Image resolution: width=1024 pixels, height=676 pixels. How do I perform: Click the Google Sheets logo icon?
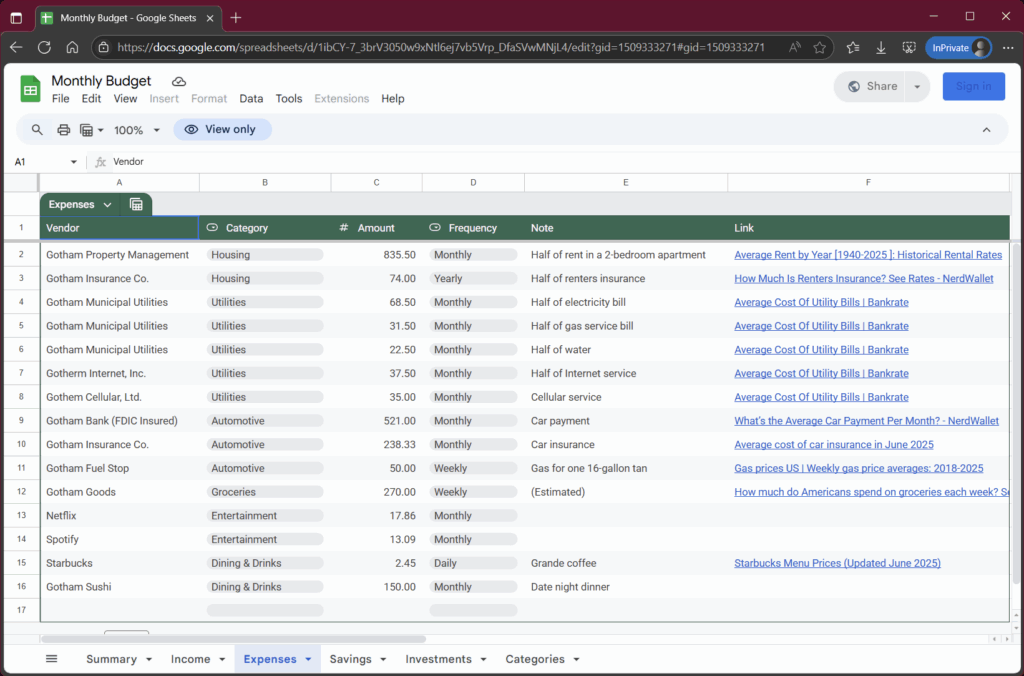click(30, 89)
